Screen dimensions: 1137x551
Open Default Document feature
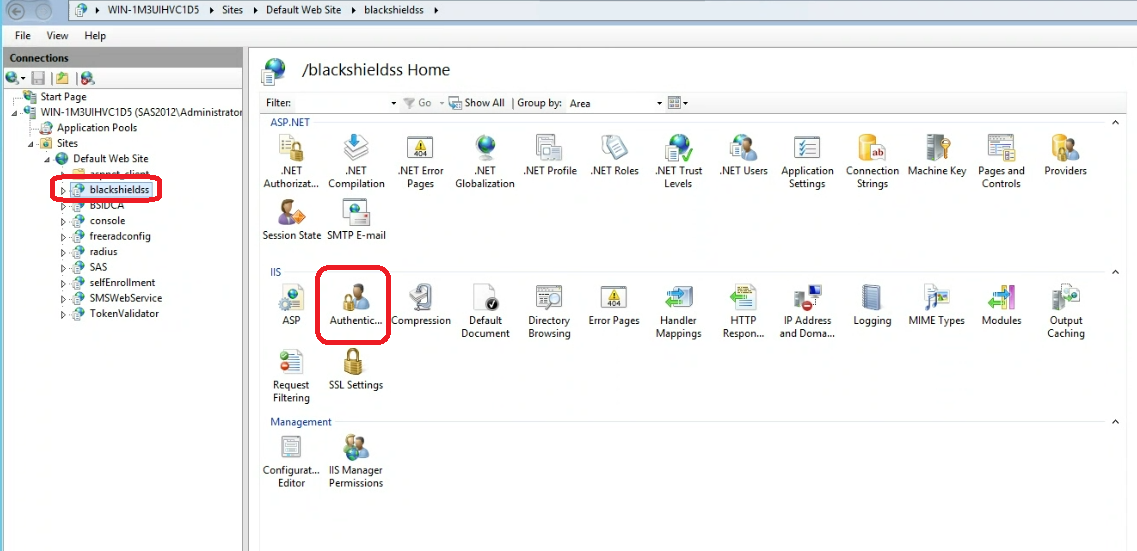click(x=485, y=311)
